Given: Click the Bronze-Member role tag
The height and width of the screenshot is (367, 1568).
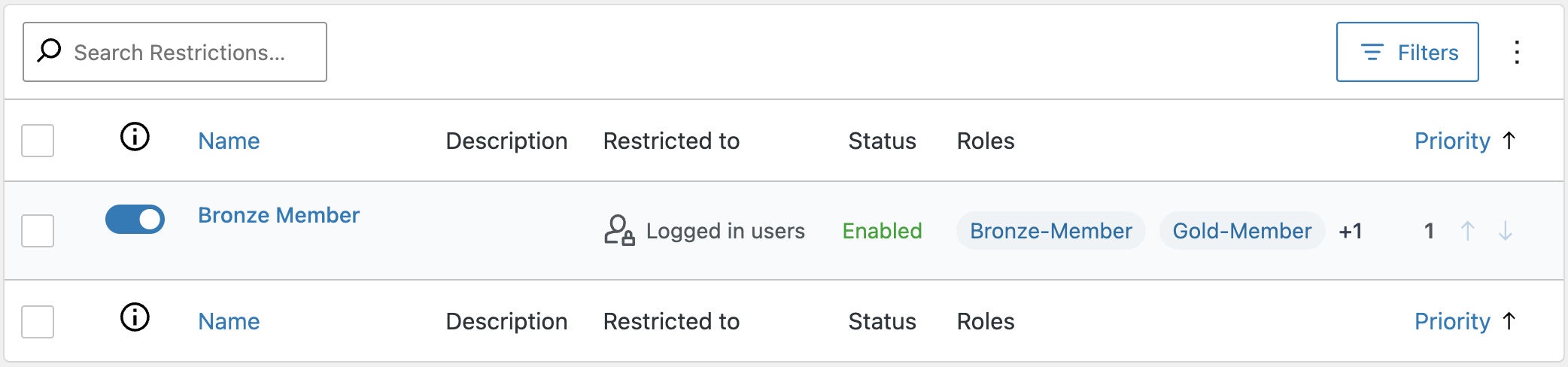Looking at the screenshot, I should (x=1050, y=231).
